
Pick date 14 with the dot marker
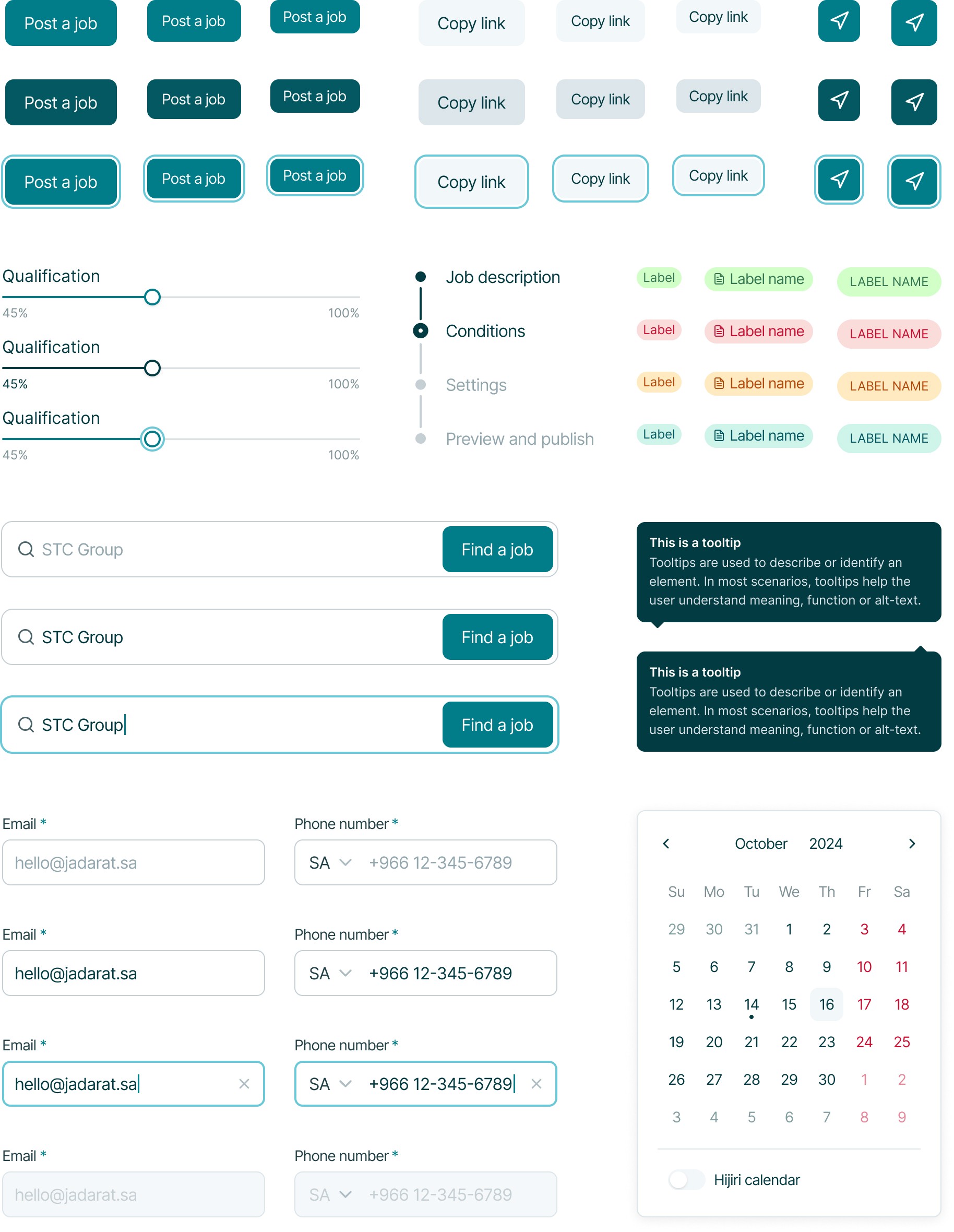click(x=751, y=1004)
